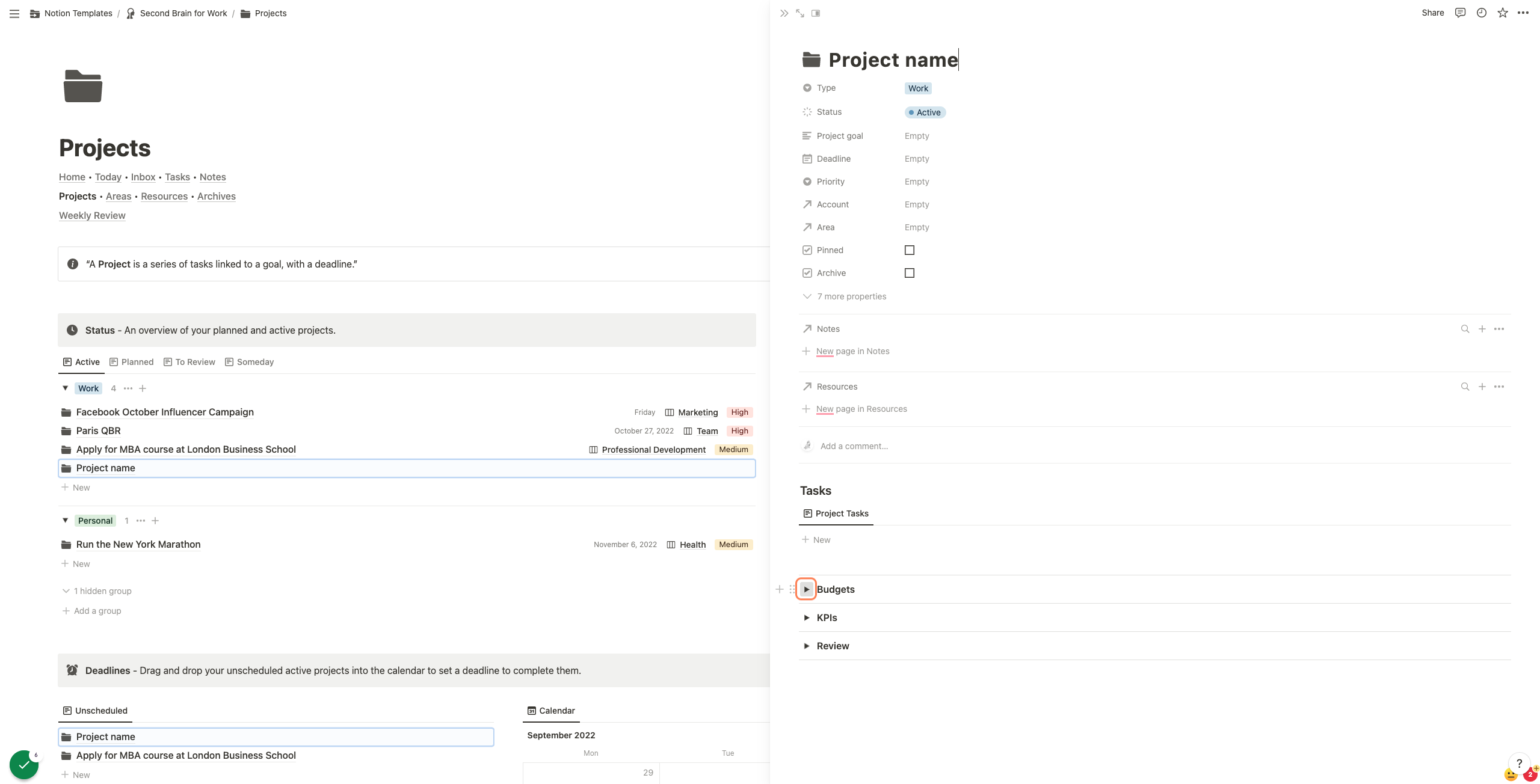Open the Weekly Review link
This screenshot has width=1540, height=784.
pos(92,215)
